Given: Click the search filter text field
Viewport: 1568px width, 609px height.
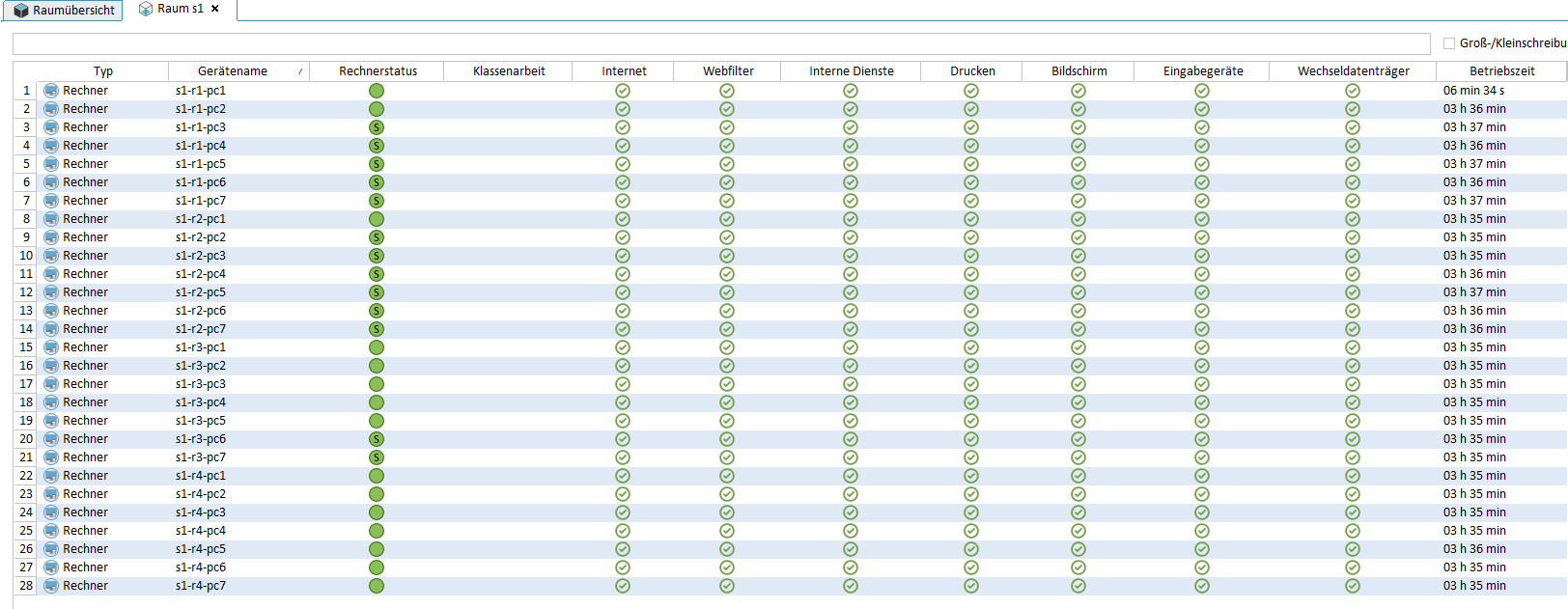Looking at the screenshot, I should 720,44.
